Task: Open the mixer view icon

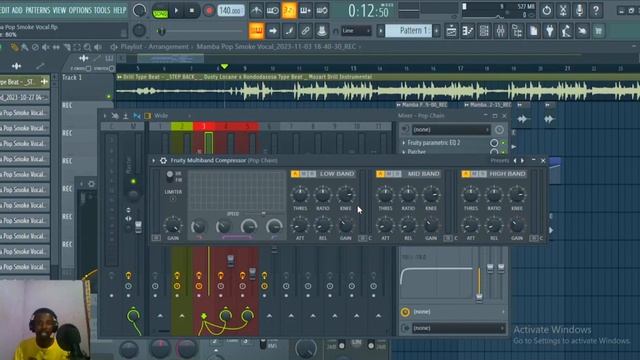Action: click(x=500, y=31)
